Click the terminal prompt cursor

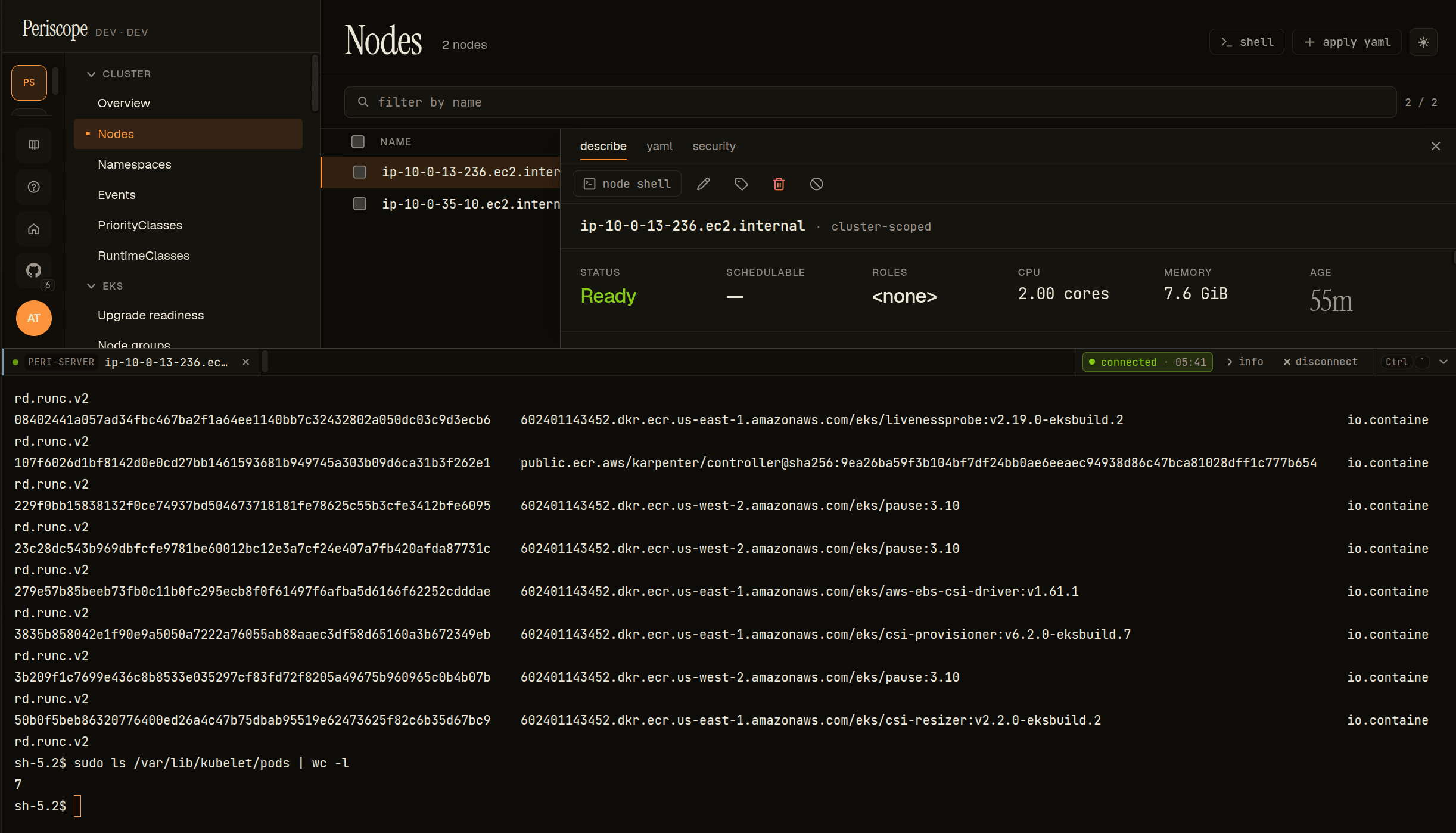pyautogui.click(x=77, y=806)
